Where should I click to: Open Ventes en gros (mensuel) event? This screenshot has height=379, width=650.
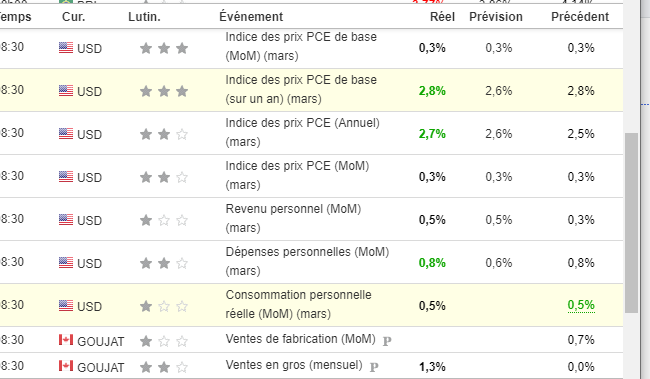pyautogui.click(x=294, y=365)
